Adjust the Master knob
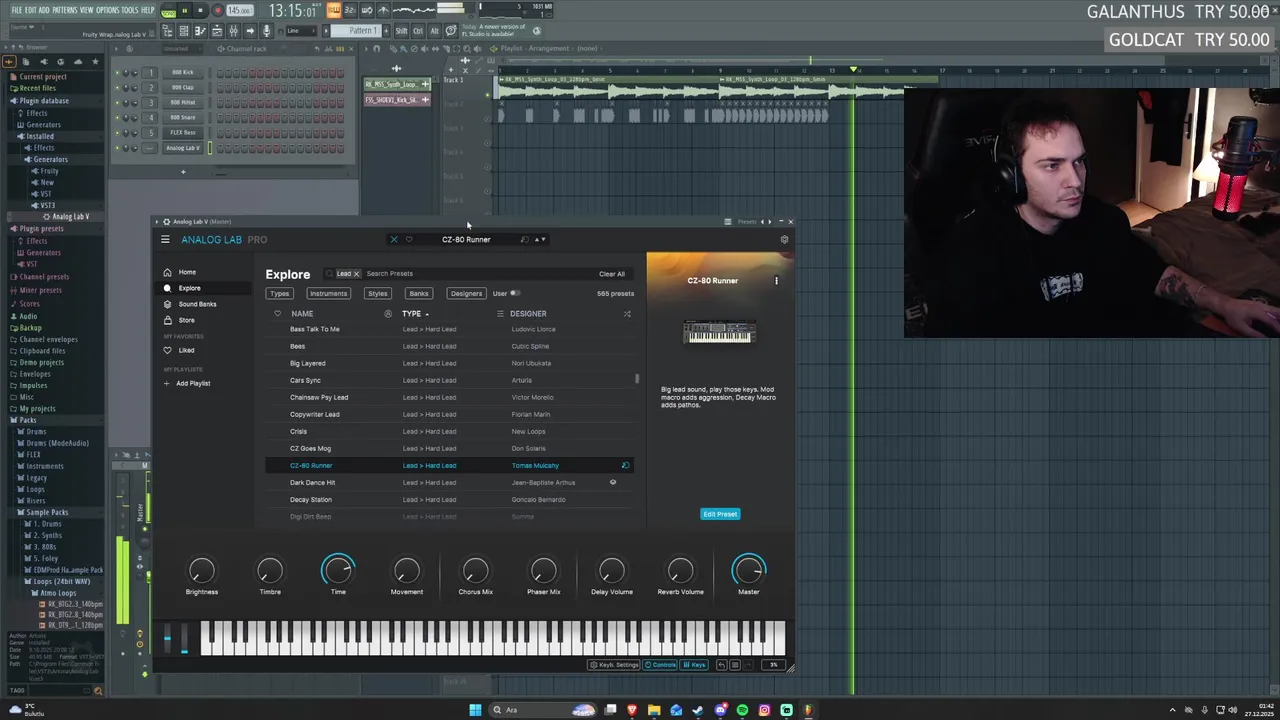This screenshot has height=720, width=1280. (748, 570)
